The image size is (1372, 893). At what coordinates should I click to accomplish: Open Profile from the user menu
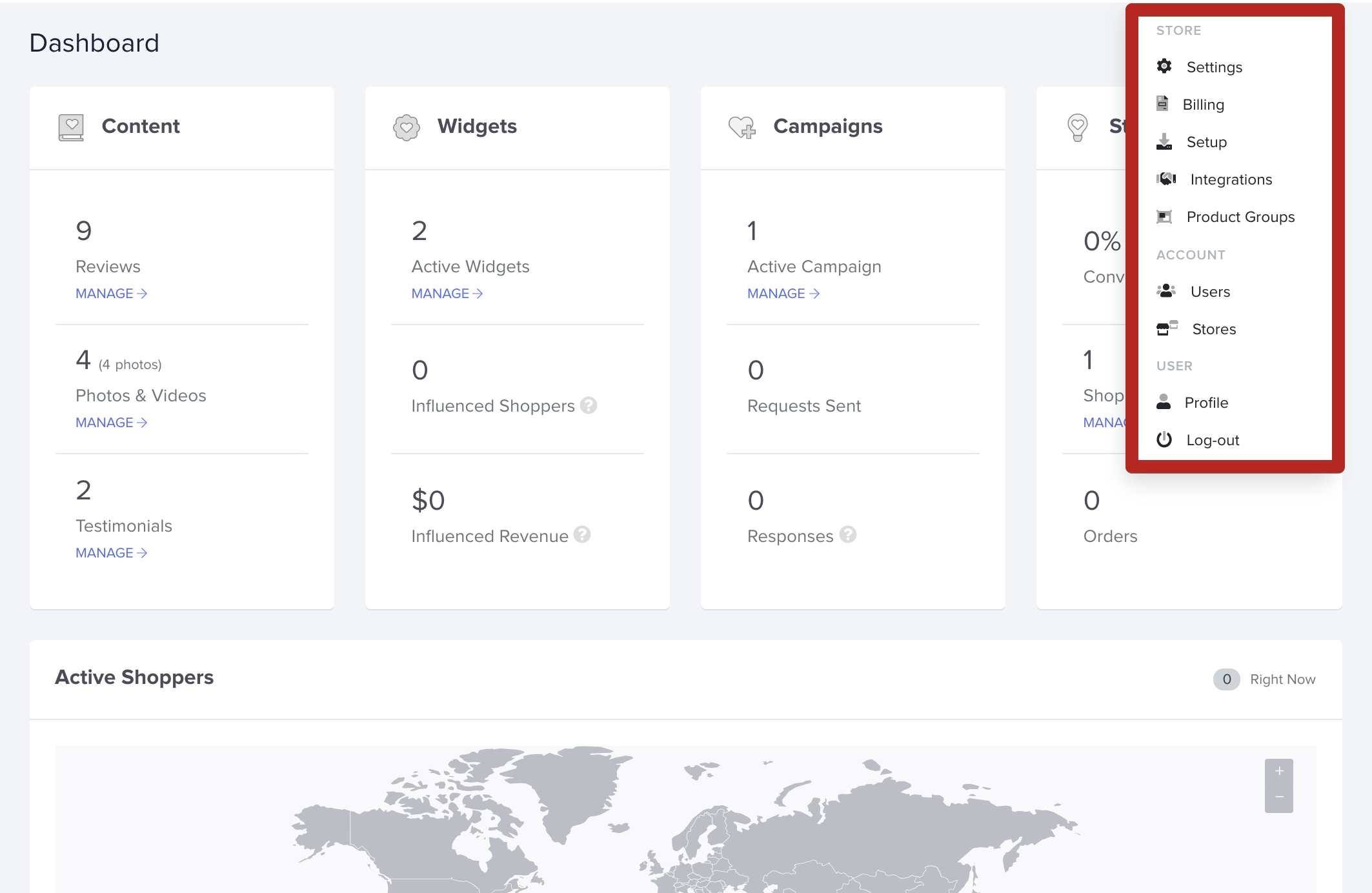point(1206,403)
